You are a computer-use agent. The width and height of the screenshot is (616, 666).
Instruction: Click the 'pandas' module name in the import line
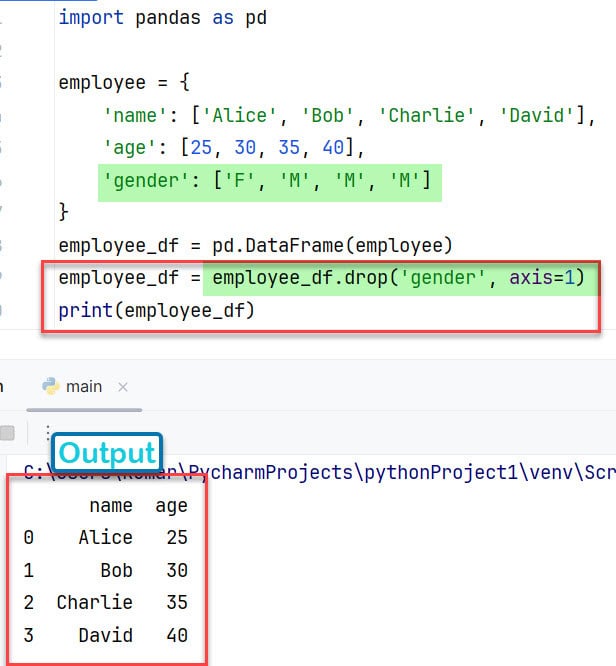click(168, 18)
